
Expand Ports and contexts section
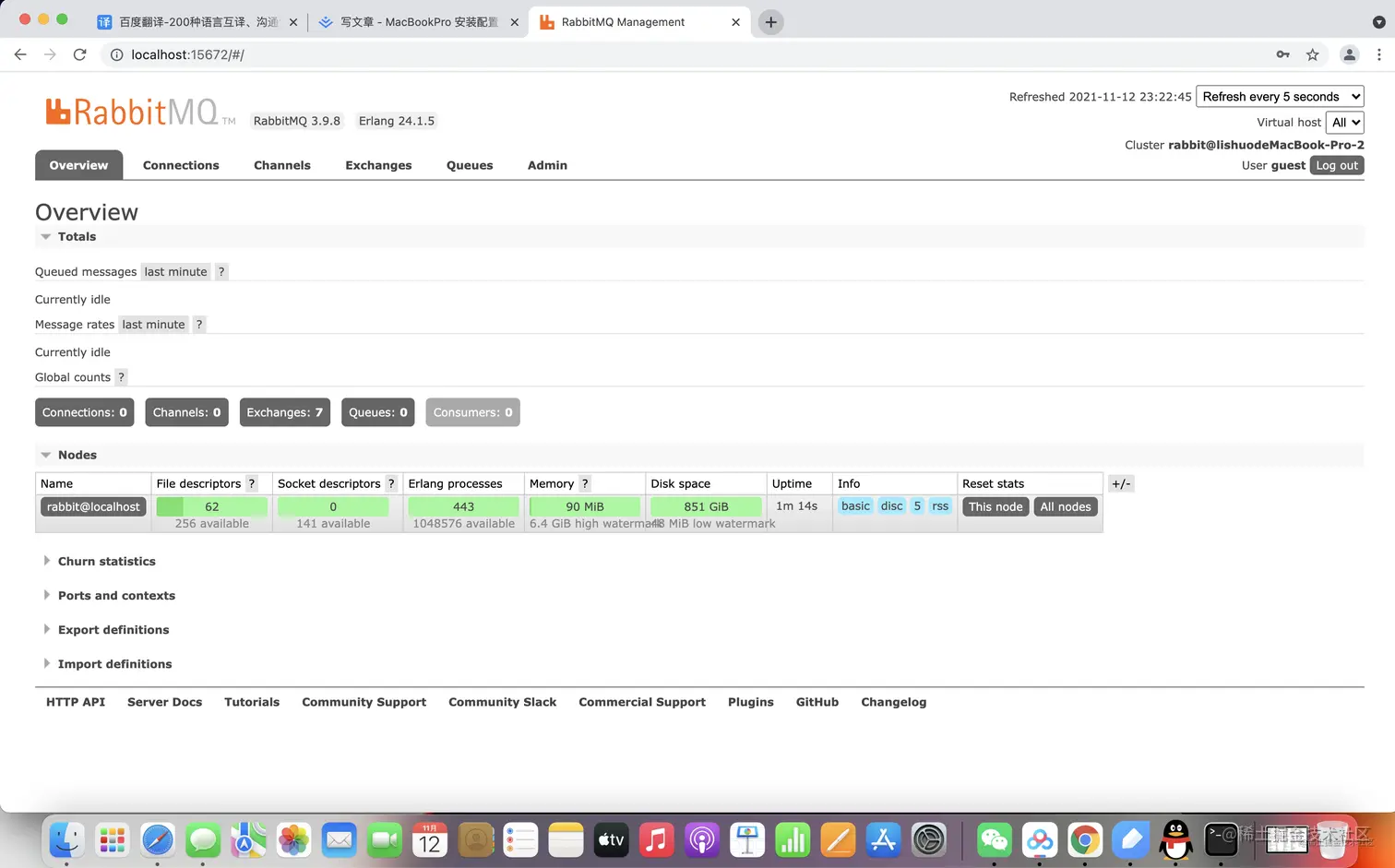(x=109, y=596)
